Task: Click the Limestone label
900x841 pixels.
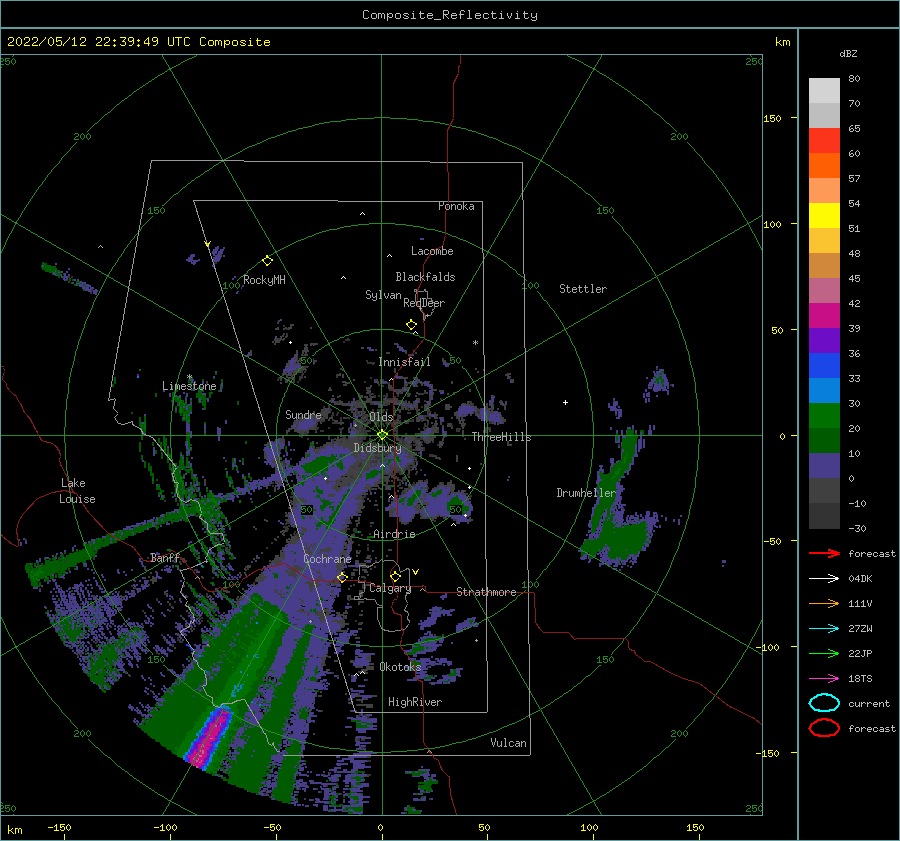Action: 189,386
